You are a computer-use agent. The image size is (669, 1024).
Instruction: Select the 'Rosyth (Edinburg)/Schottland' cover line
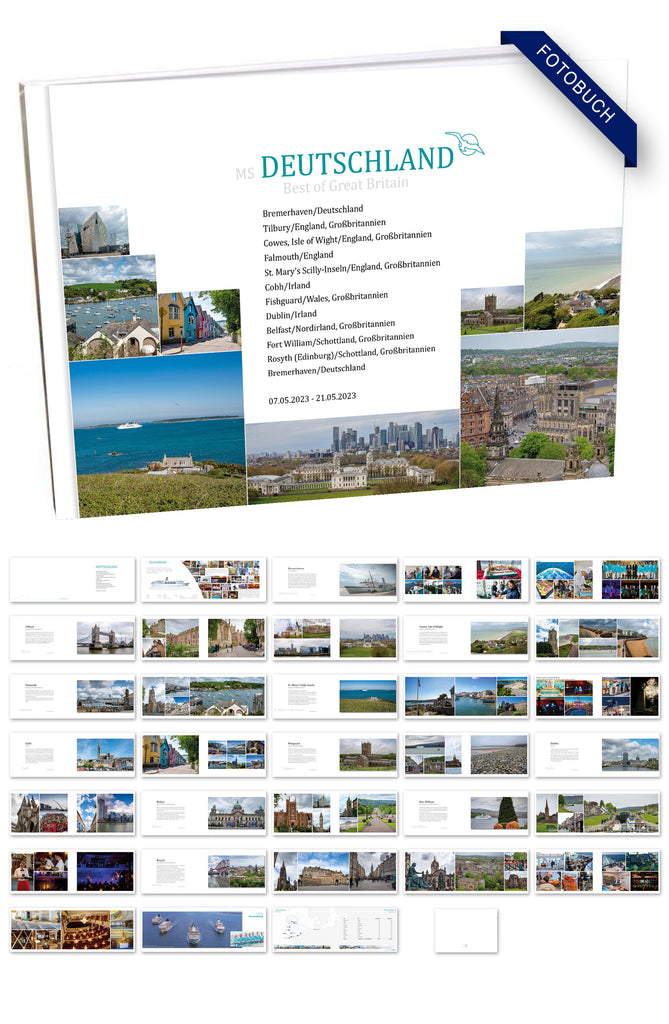pyautogui.click(x=351, y=353)
